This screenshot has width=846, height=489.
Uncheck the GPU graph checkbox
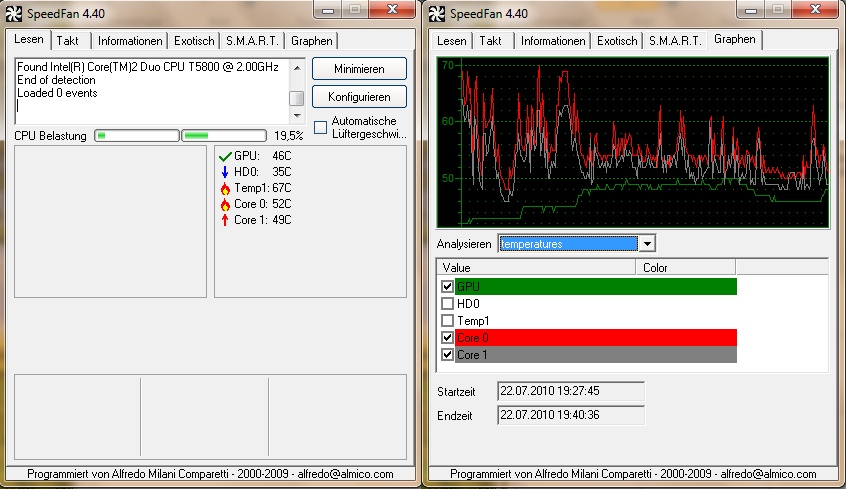point(447,287)
